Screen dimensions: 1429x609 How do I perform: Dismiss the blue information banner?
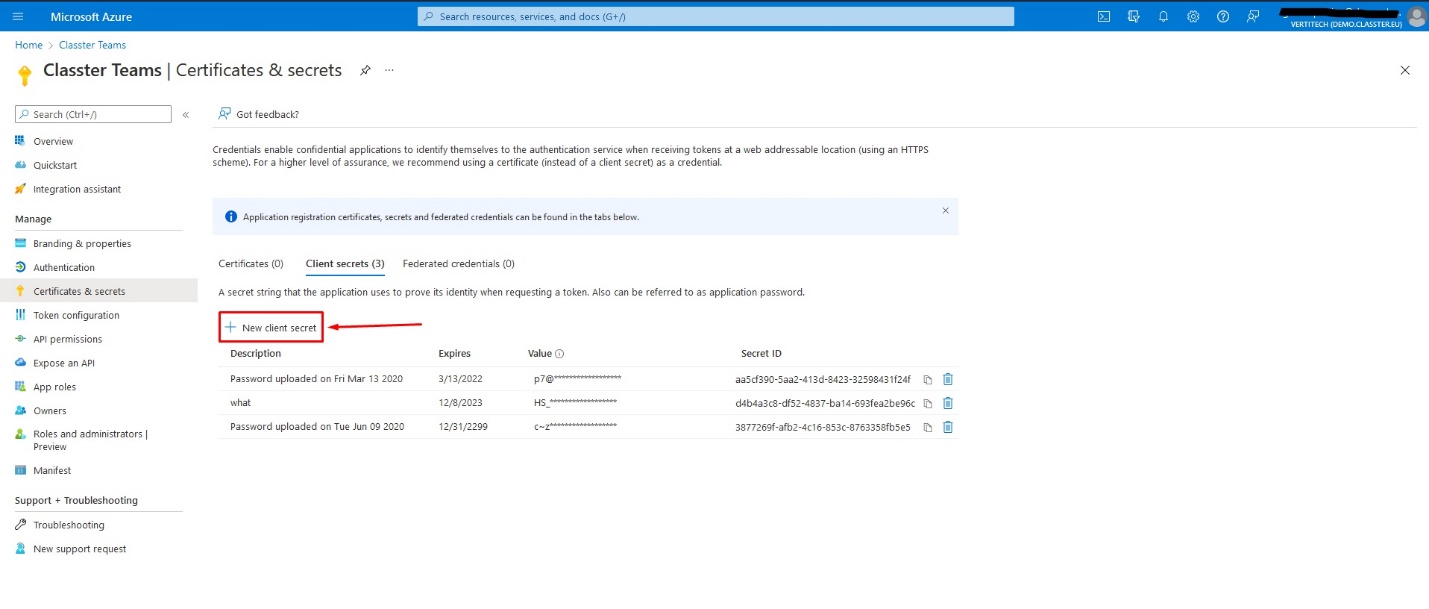[x=945, y=210]
